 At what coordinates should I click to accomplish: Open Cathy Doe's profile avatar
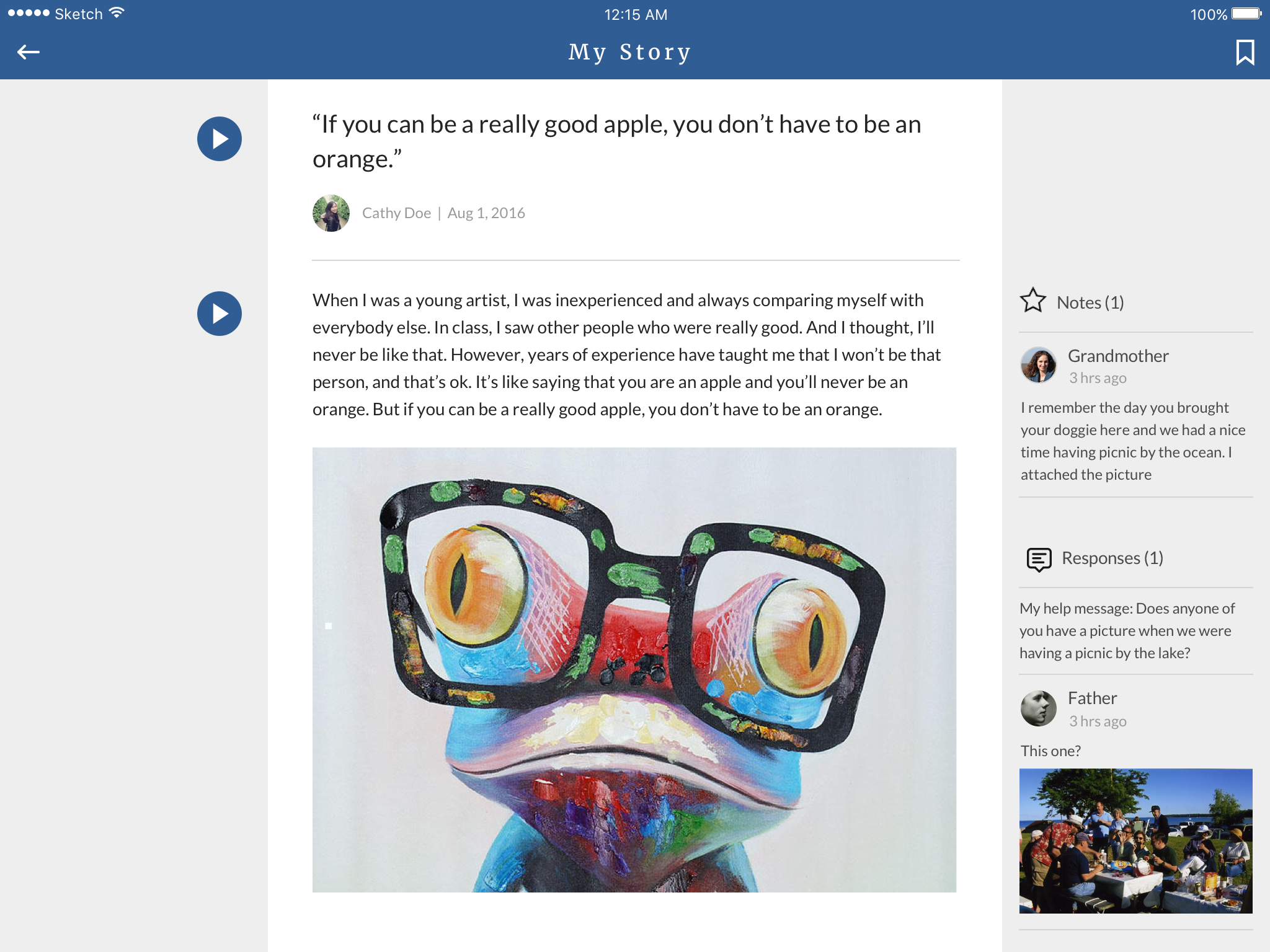331,213
